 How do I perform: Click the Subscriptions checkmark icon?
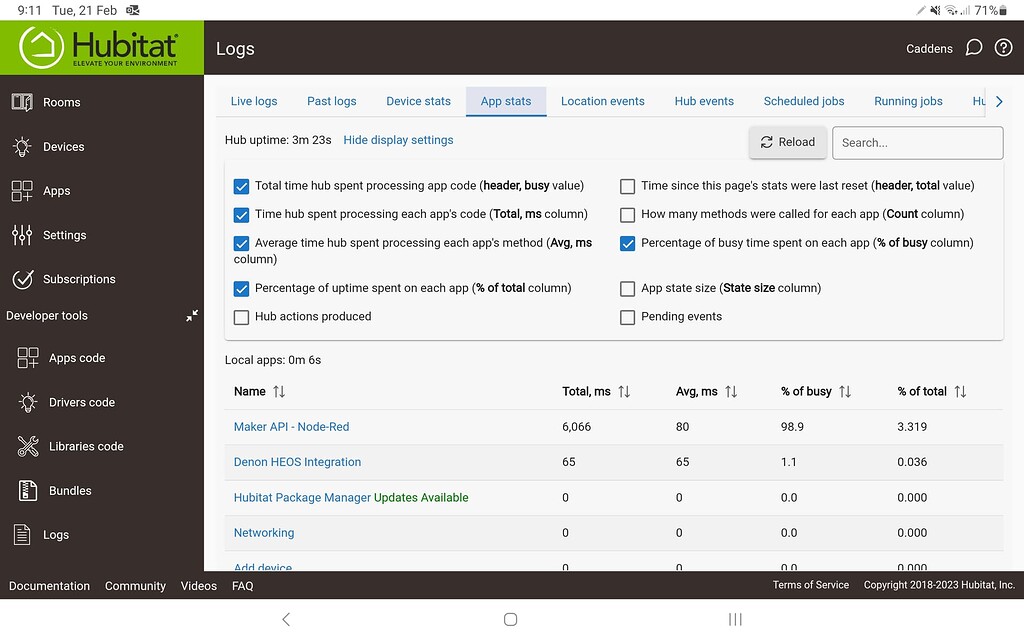(x=22, y=279)
